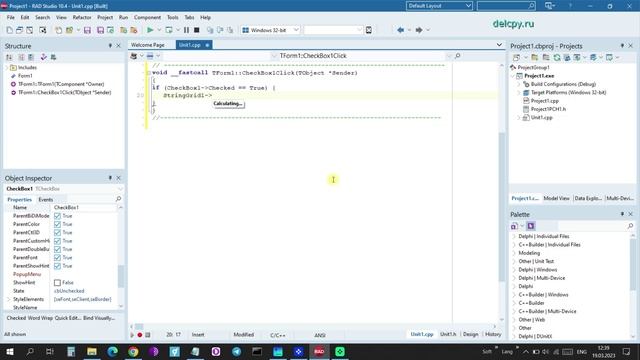The width and height of the screenshot is (640, 360).
Task: Toggle the ParentCtl3D checkbox
Action: (58, 233)
